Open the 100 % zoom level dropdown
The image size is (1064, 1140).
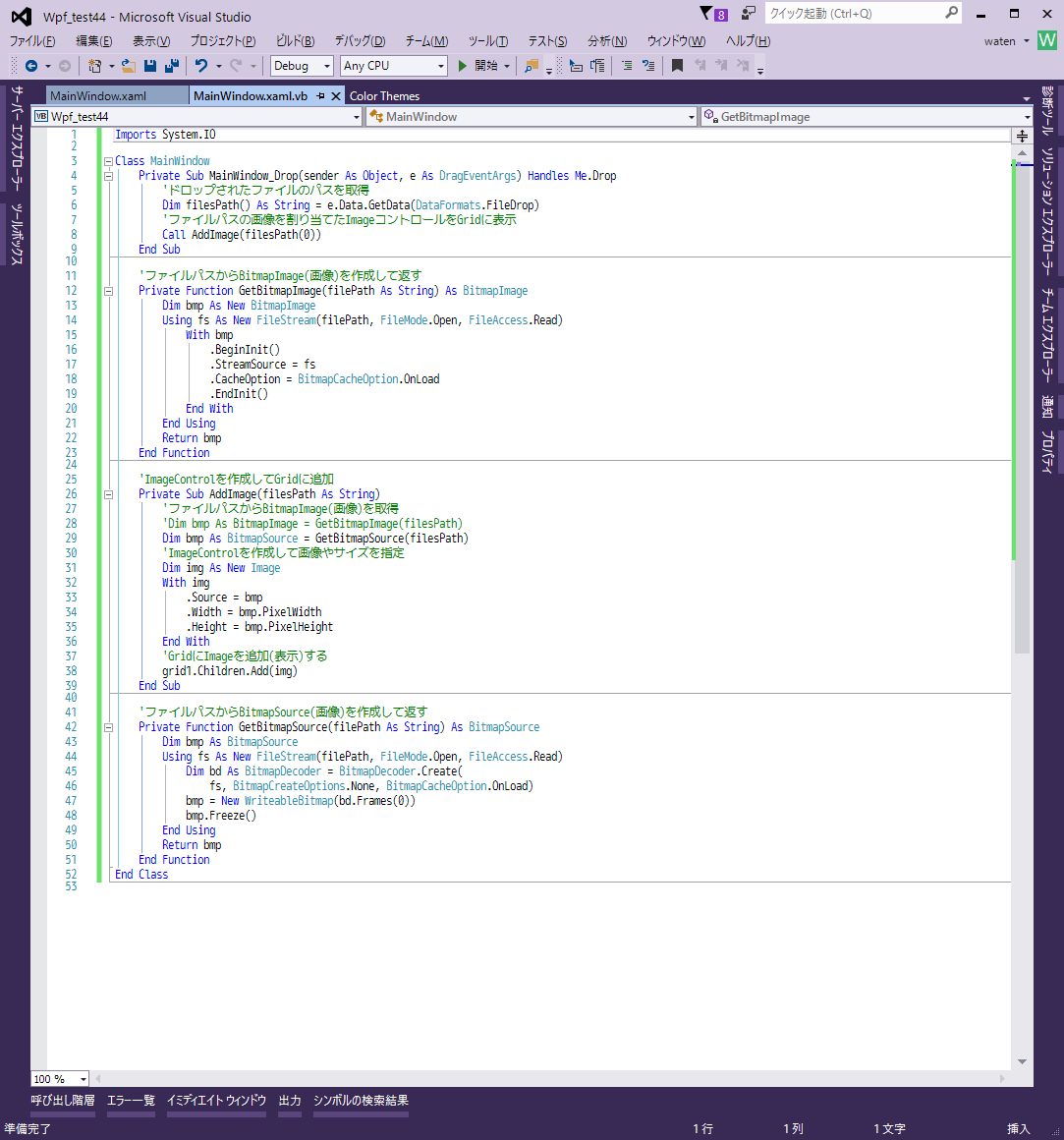[60, 1079]
